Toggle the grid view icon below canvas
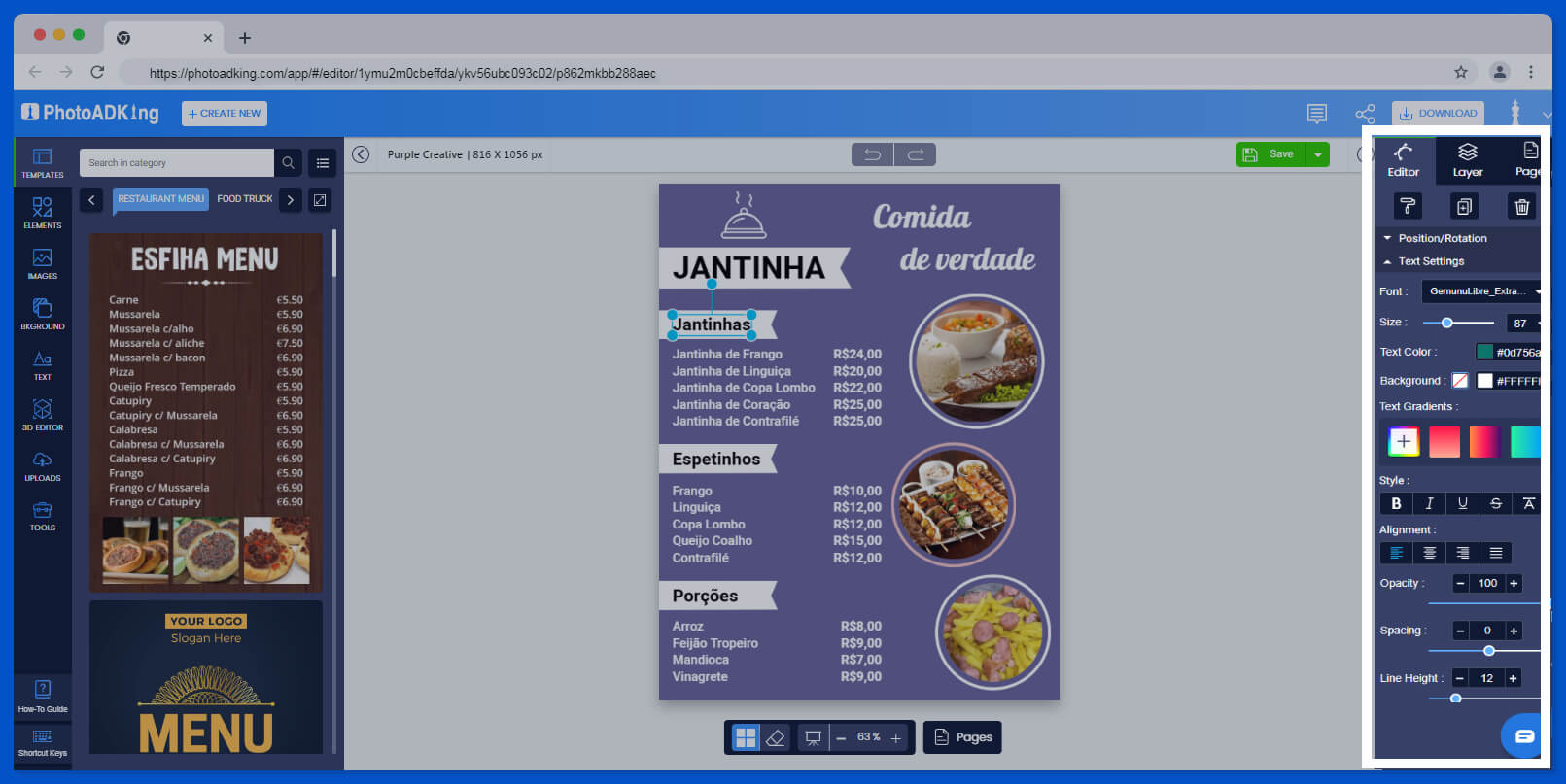 (746, 737)
